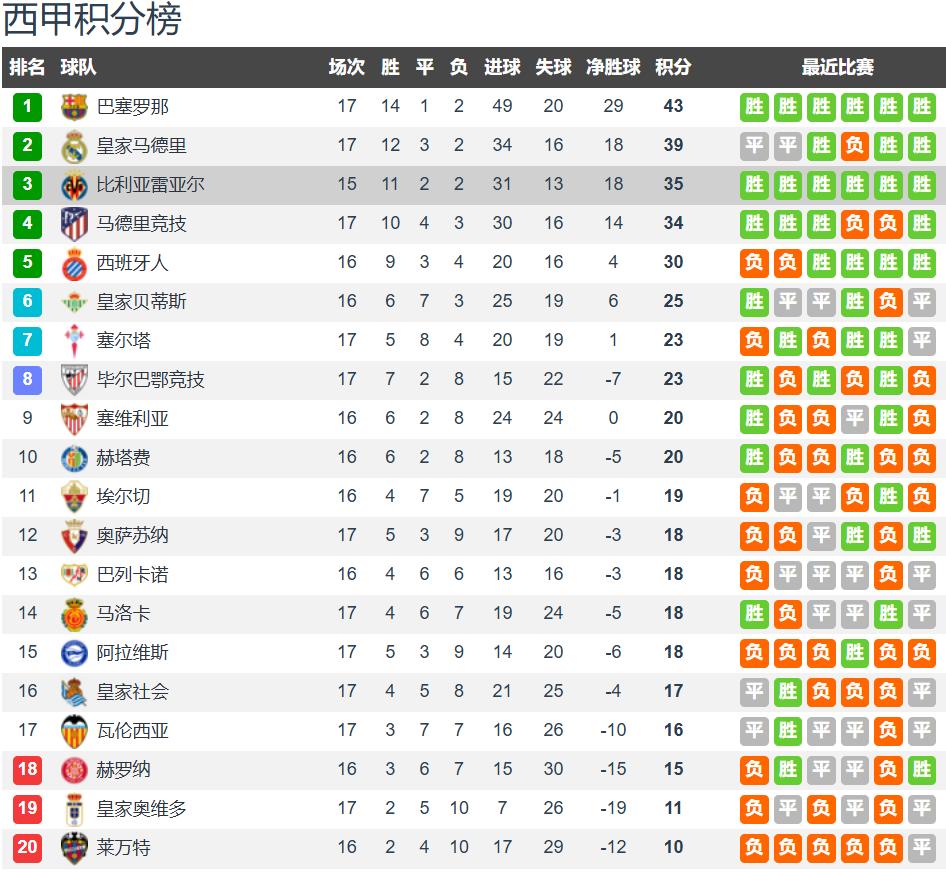946x873 pixels.
Task: Open the 皇家贝蒂斯 team link
Action: point(141,301)
